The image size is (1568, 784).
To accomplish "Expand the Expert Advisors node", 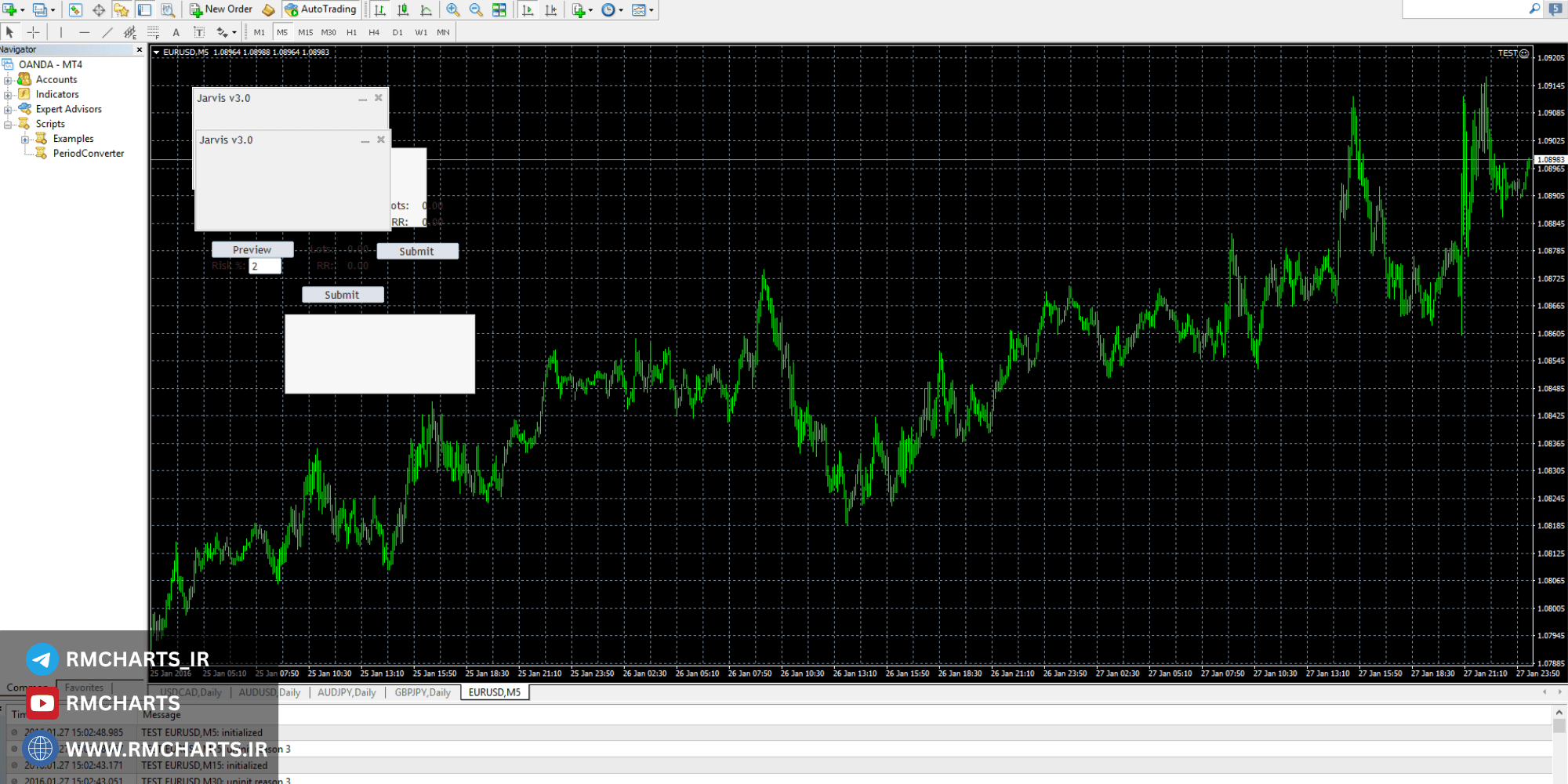I will 8,110.
